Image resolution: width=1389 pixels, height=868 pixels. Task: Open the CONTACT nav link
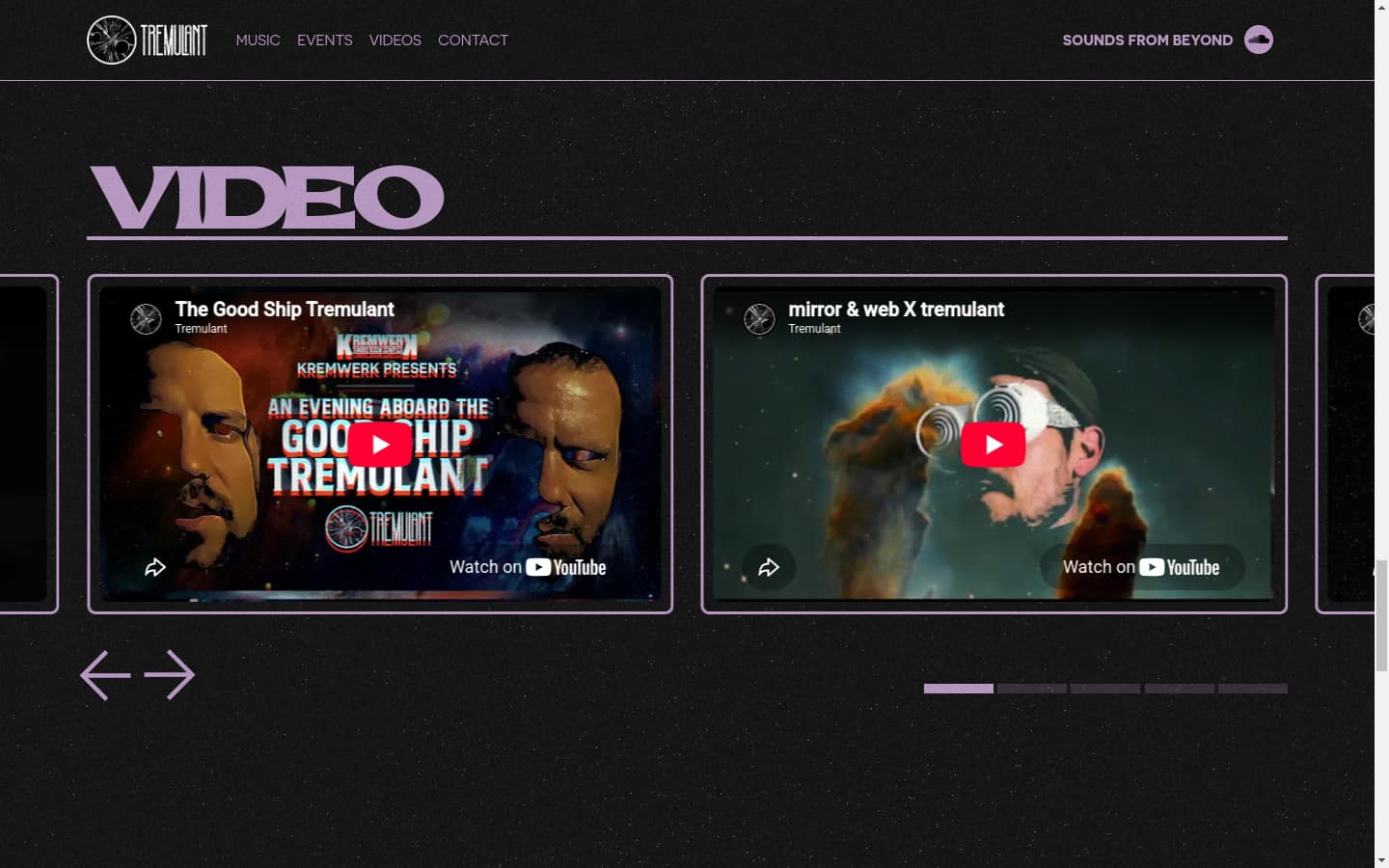click(x=473, y=41)
